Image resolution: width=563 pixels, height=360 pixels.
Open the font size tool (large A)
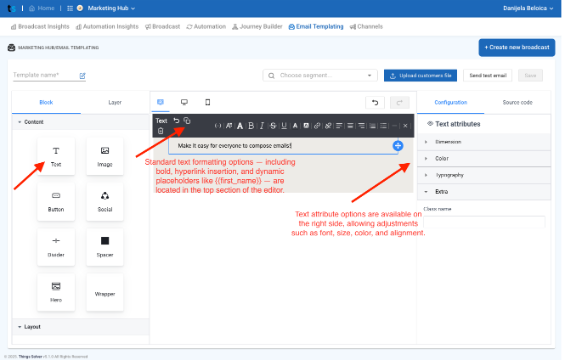(x=240, y=126)
